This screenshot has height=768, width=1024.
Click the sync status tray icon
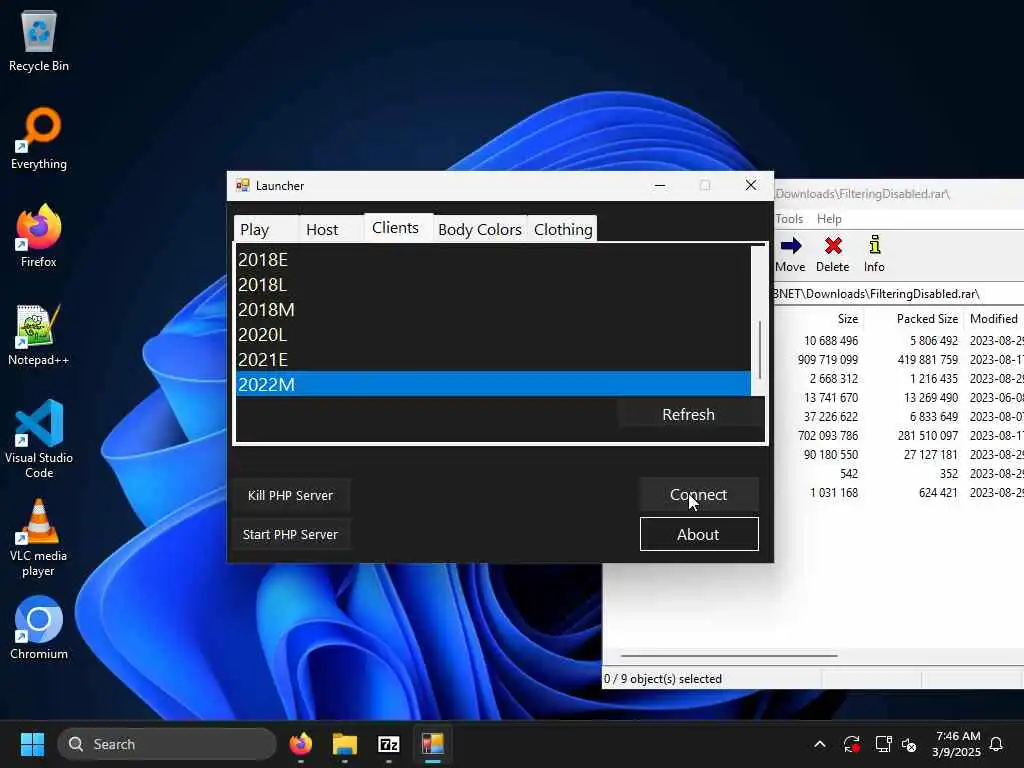tap(852, 744)
